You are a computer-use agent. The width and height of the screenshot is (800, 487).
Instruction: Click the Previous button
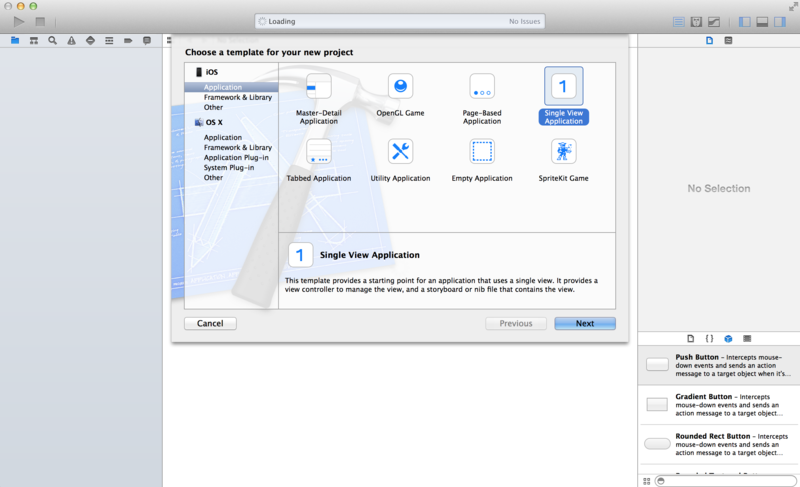(x=516, y=323)
